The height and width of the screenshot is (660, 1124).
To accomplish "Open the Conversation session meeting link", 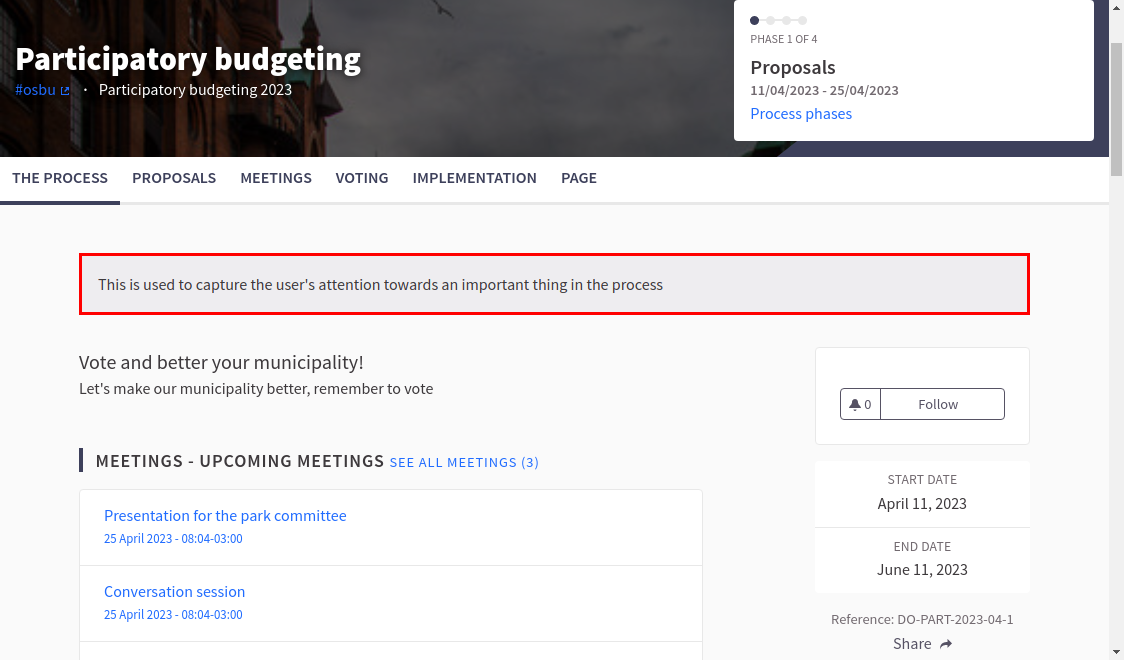I will click(x=174, y=592).
